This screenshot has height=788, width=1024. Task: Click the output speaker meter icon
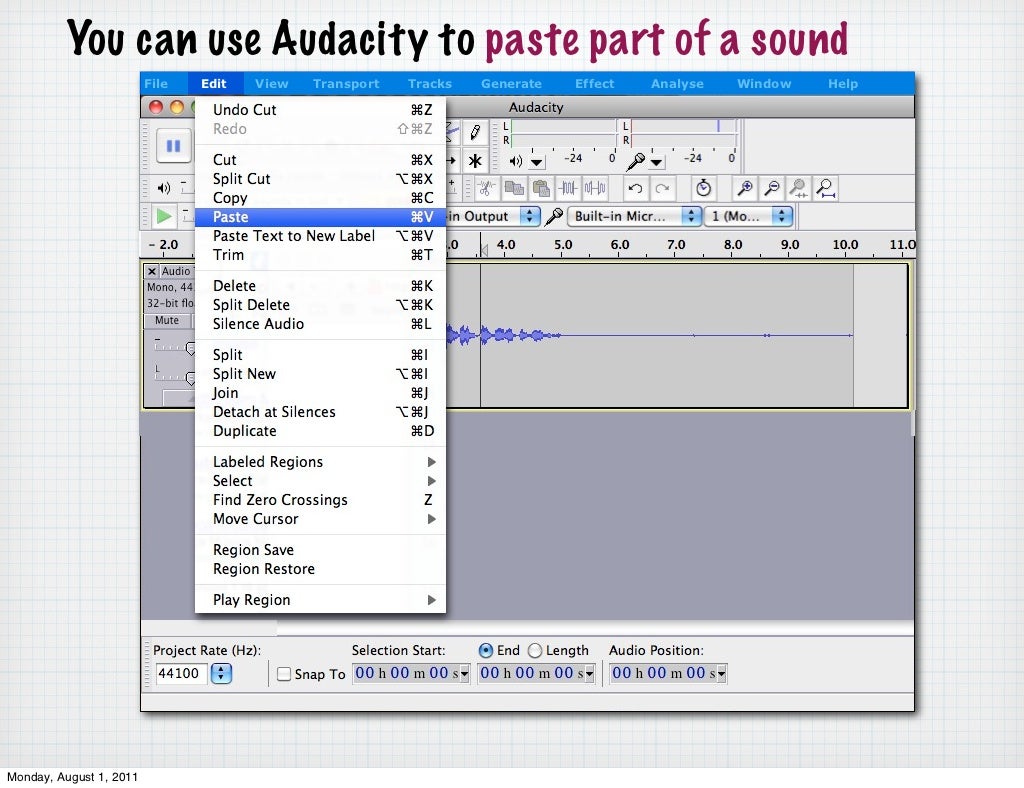pos(516,161)
